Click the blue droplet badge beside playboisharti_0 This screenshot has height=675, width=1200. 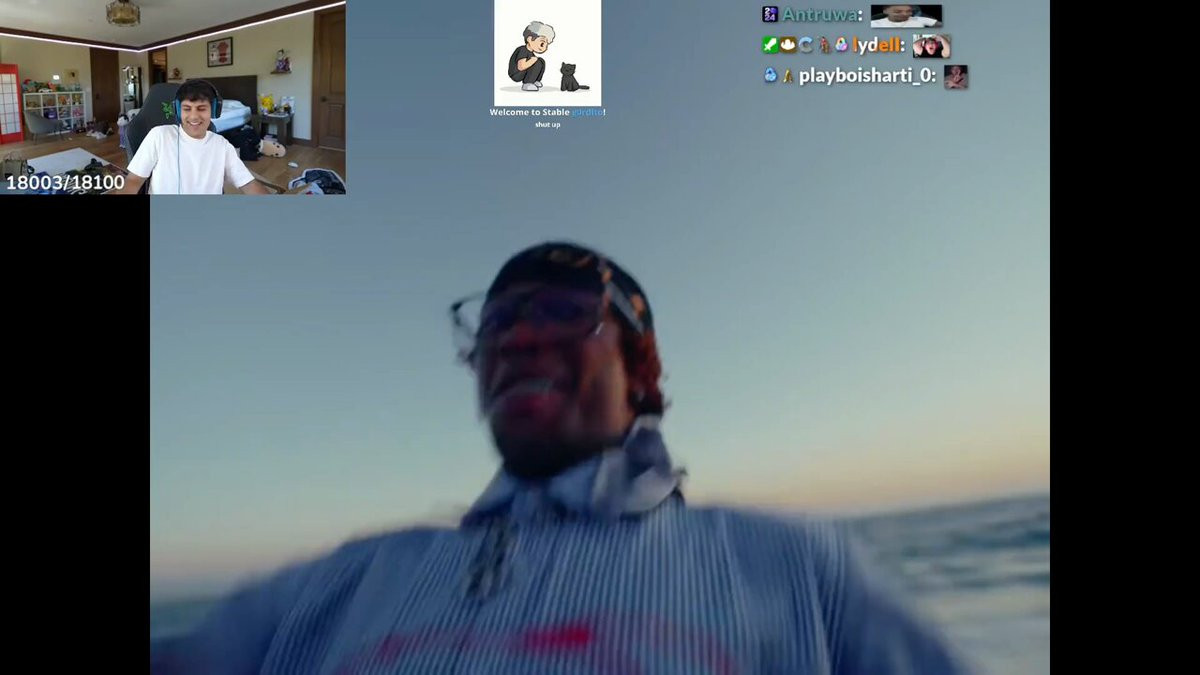pos(771,75)
